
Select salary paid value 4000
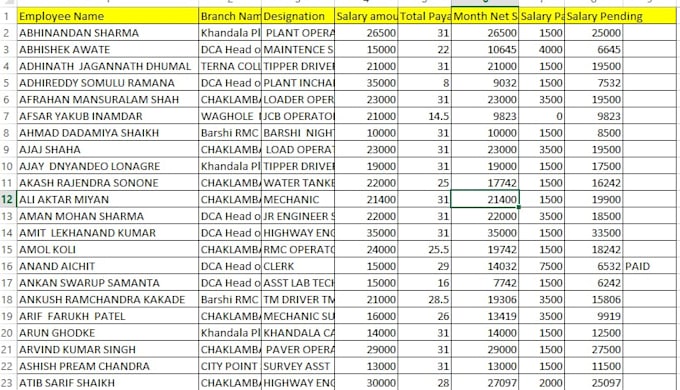pyautogui.click(x=542, y=49)
